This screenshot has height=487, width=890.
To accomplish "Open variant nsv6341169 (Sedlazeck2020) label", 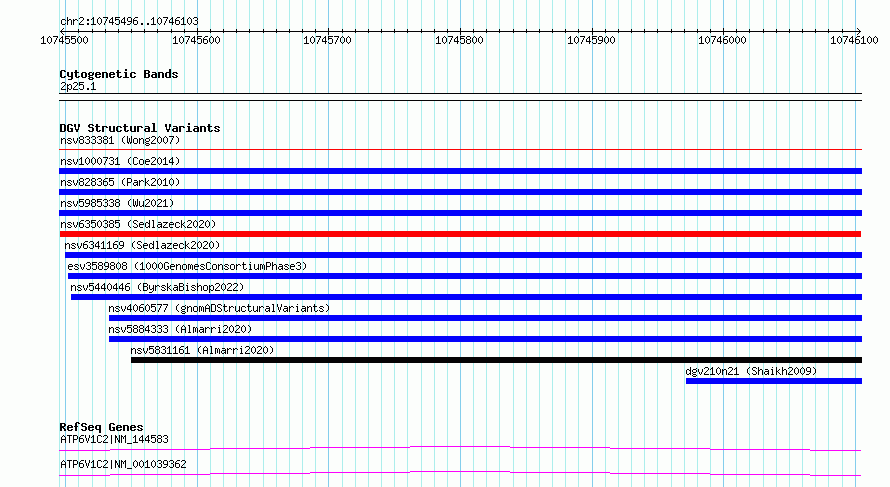I will [x=142, y=245].
